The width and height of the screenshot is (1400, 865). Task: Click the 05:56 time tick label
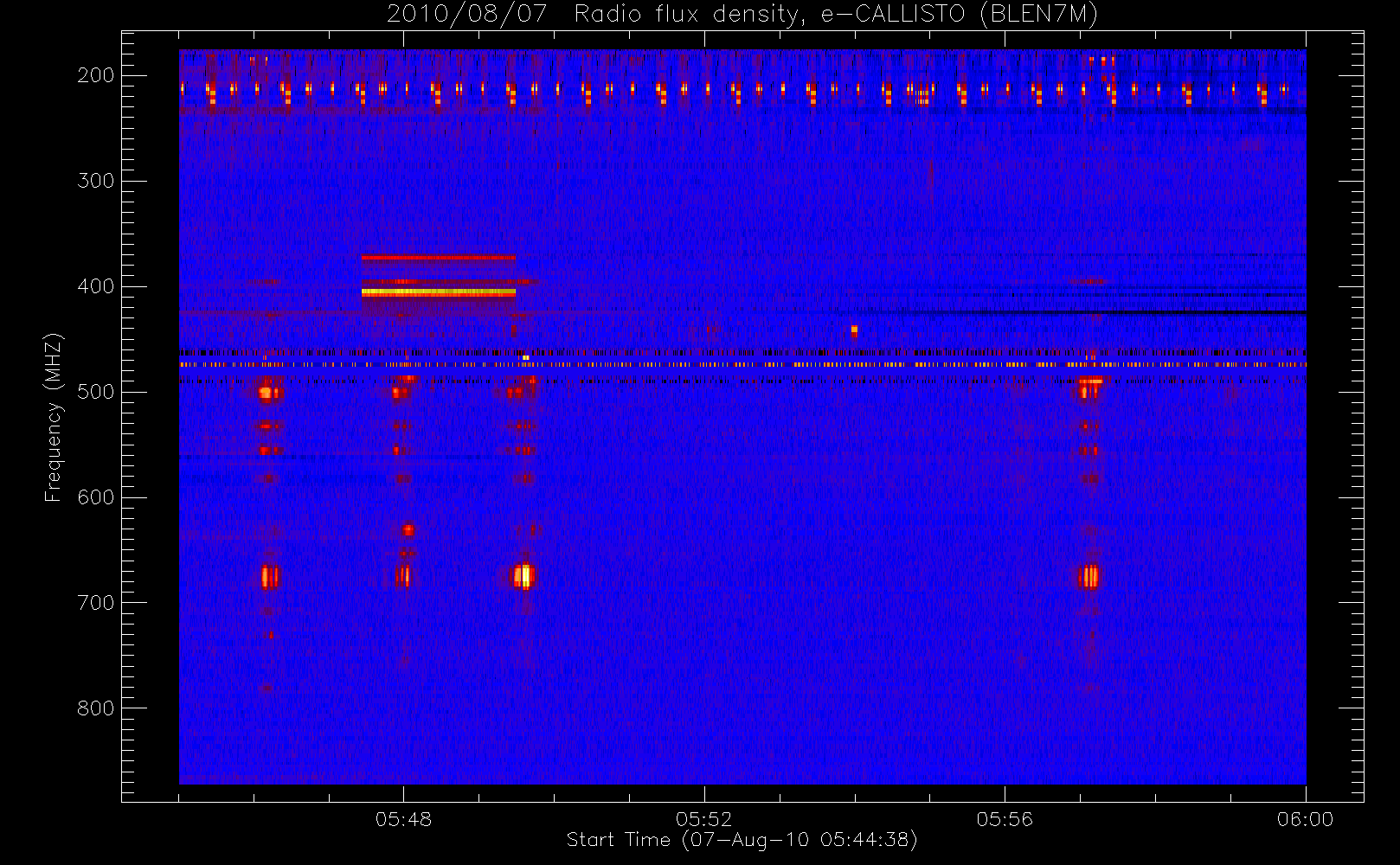click(1005, 819)
